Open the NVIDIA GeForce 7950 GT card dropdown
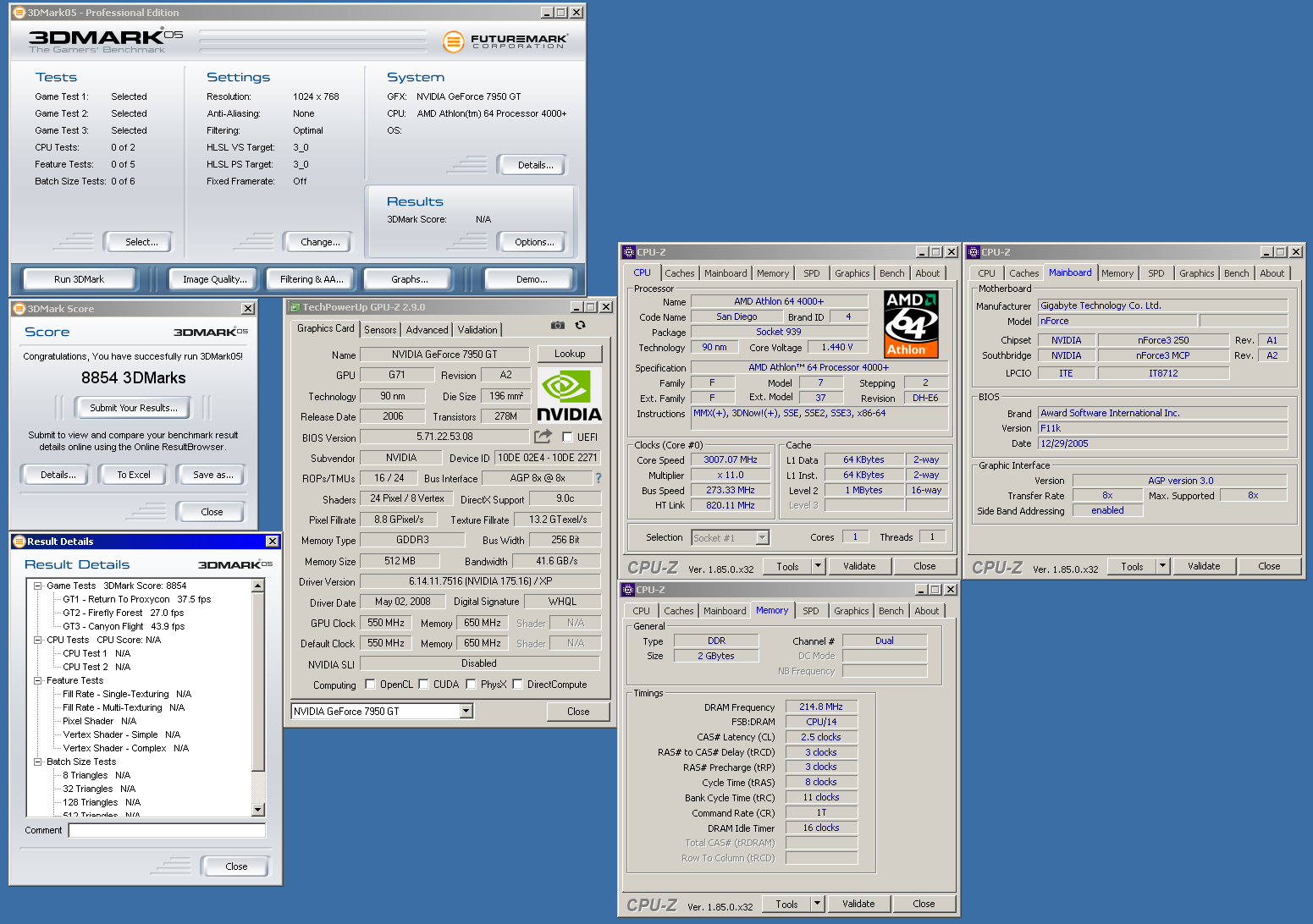The height and width of the screenshot is (924, 1313). point(466,712)
